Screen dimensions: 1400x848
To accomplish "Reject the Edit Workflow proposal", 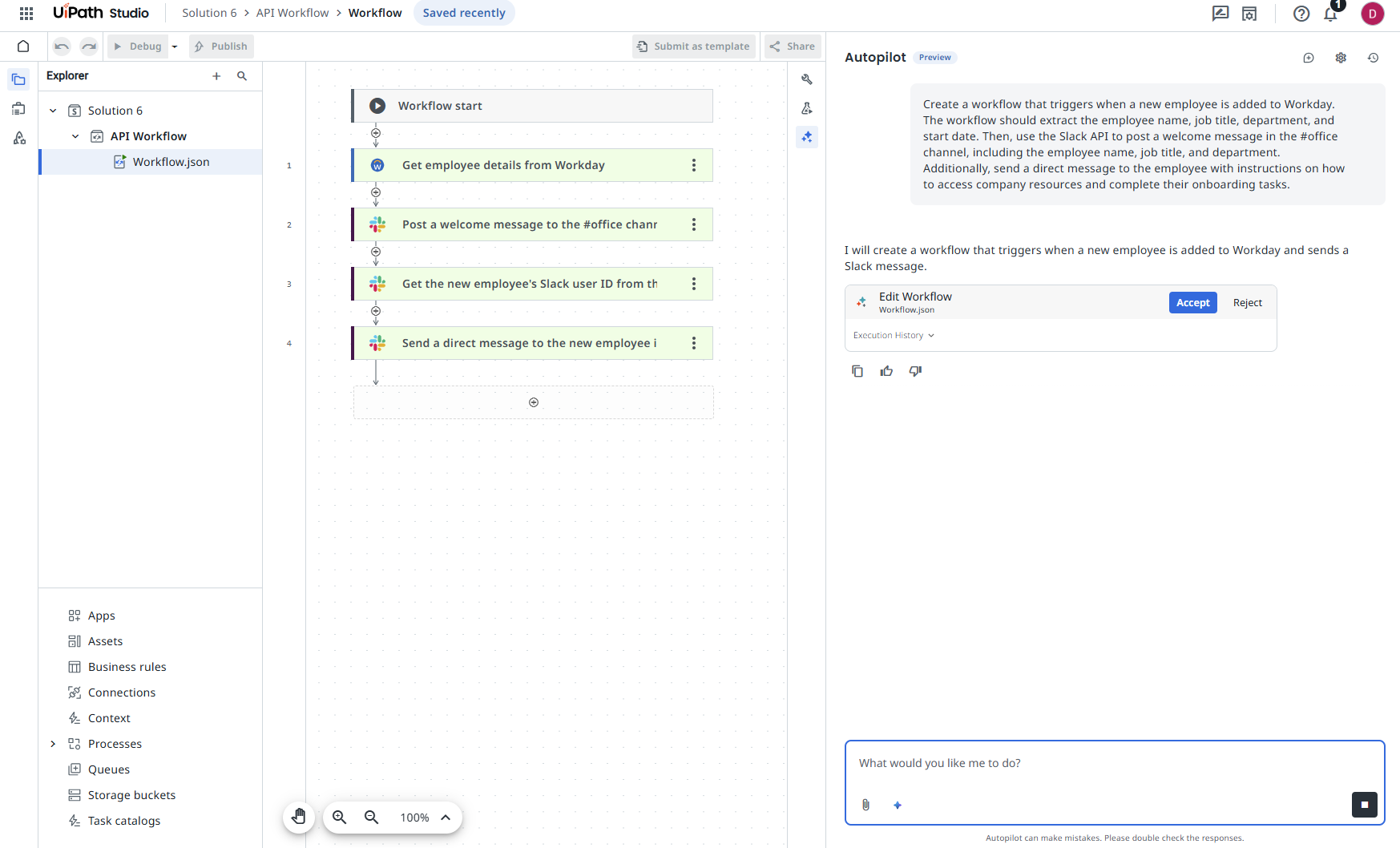I will pyautogui.click(x=1247, y=303).
